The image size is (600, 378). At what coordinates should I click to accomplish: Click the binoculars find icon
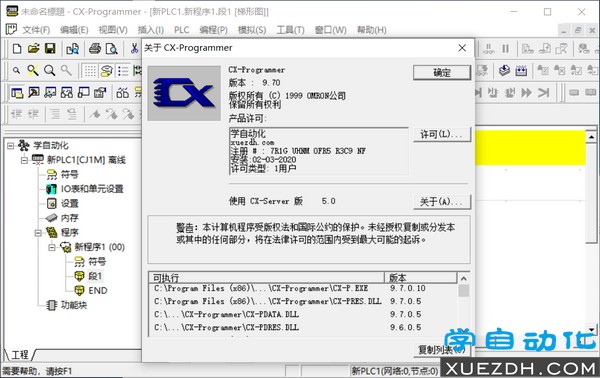pyautogui.click(x=122, y=93)
